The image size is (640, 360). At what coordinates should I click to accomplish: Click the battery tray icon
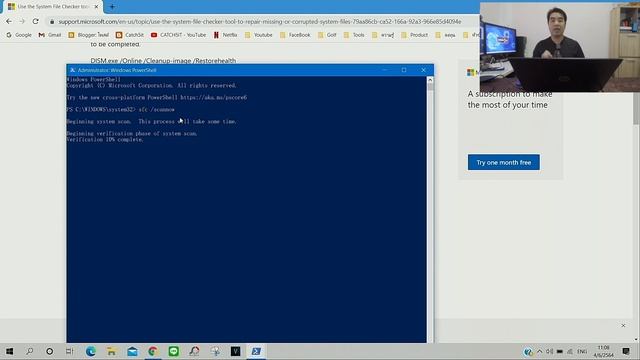[x=560, y=351]
